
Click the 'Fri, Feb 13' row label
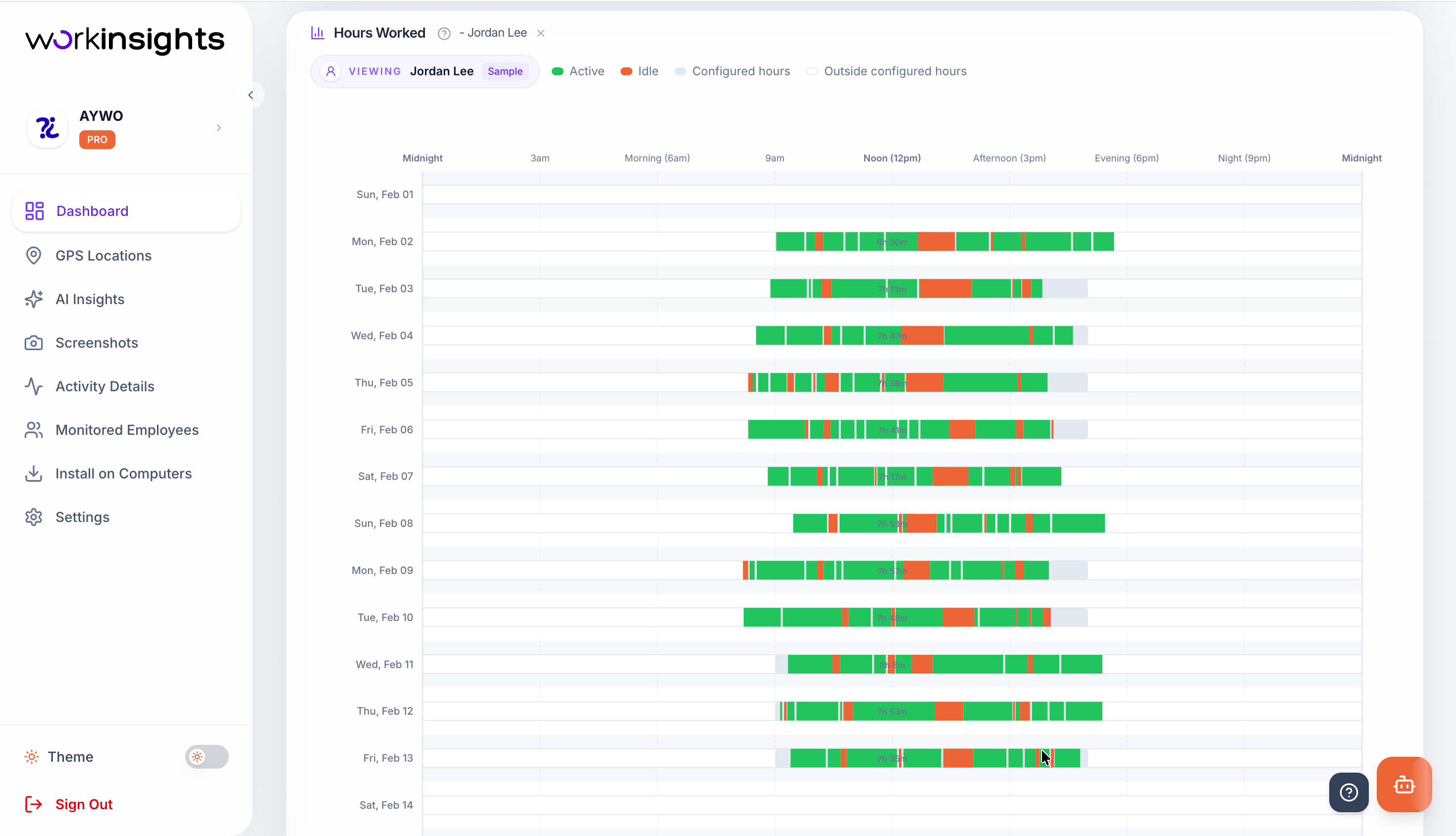pyautogui.click(x=388, y=758)
